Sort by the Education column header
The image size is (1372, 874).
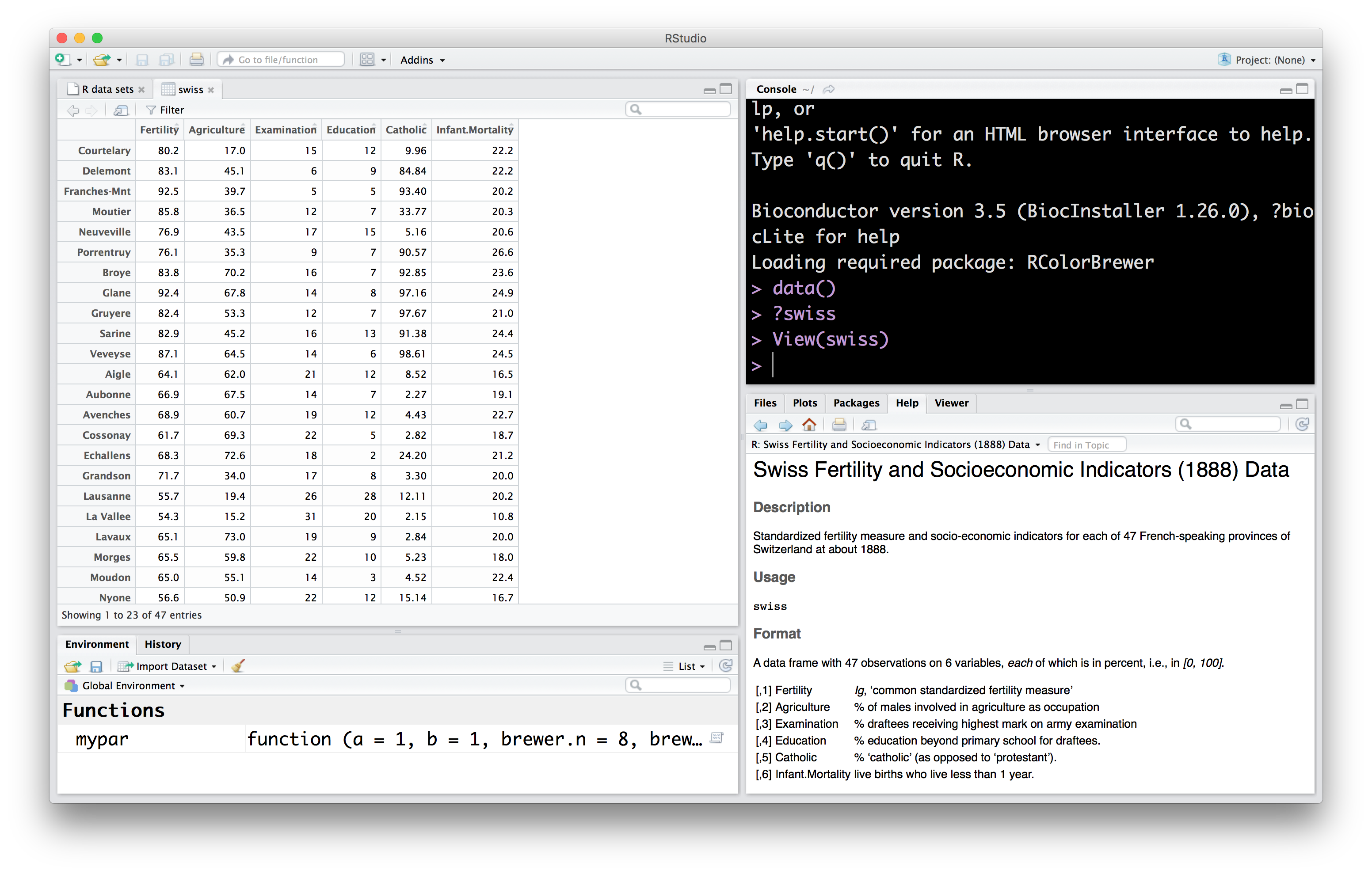click(x=351, y=130)
